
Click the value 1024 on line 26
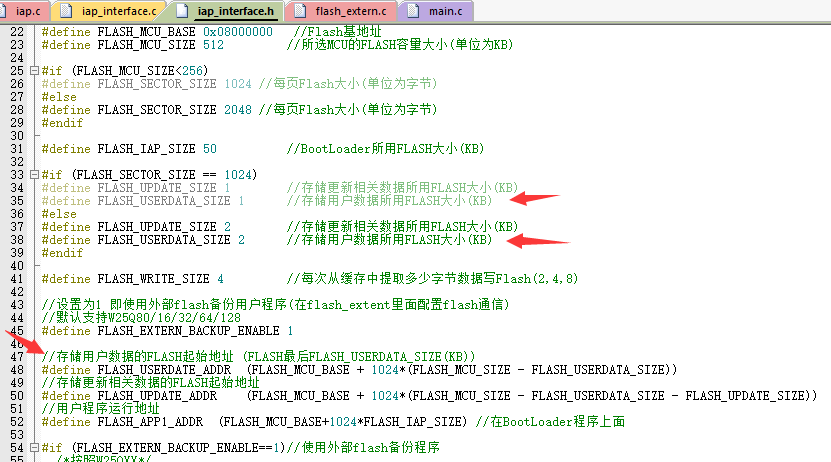[x=238, y=84]
